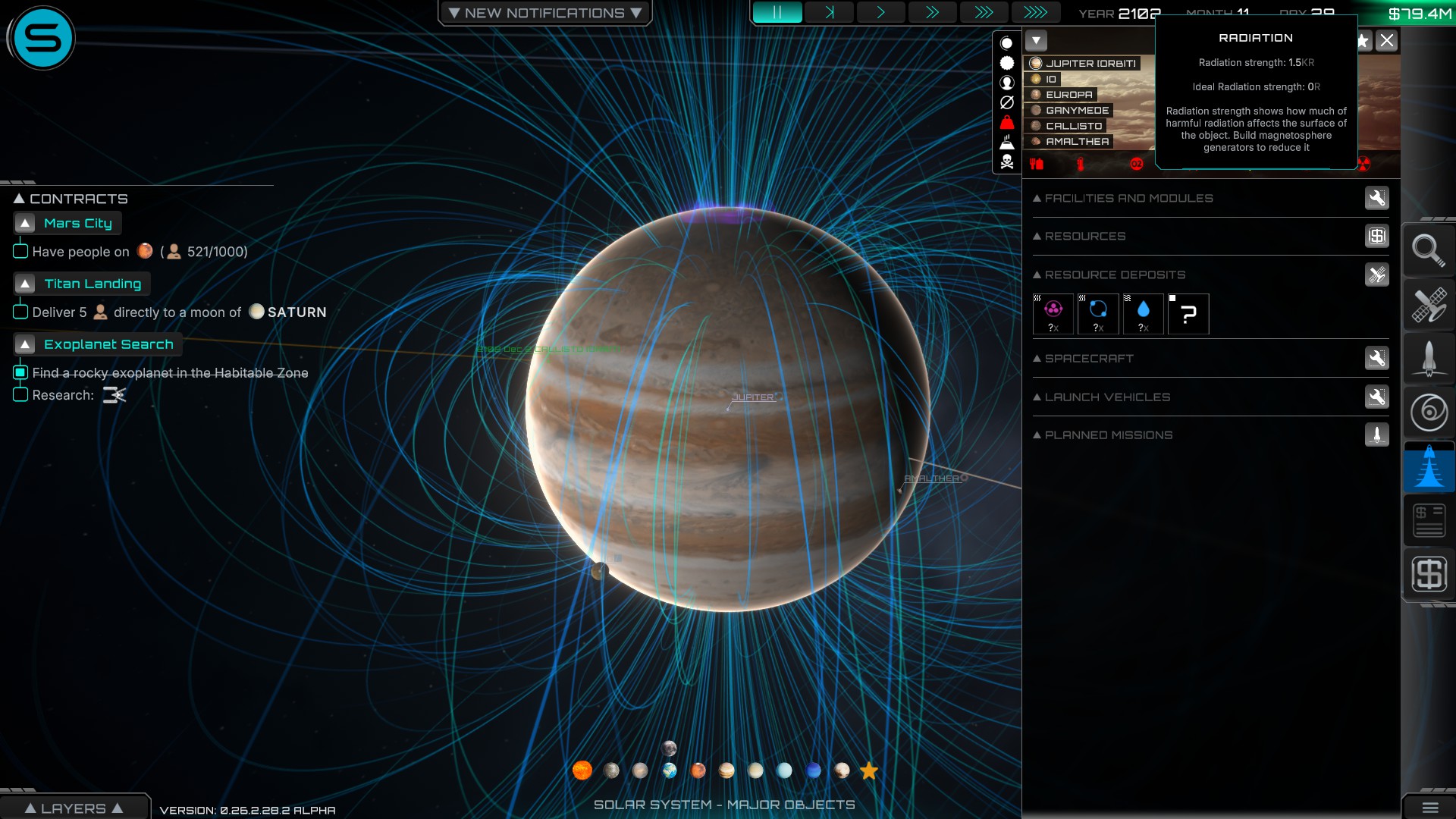
Task: Open the satellite icon in right sidebar
Action: [x=1428, y=305]
